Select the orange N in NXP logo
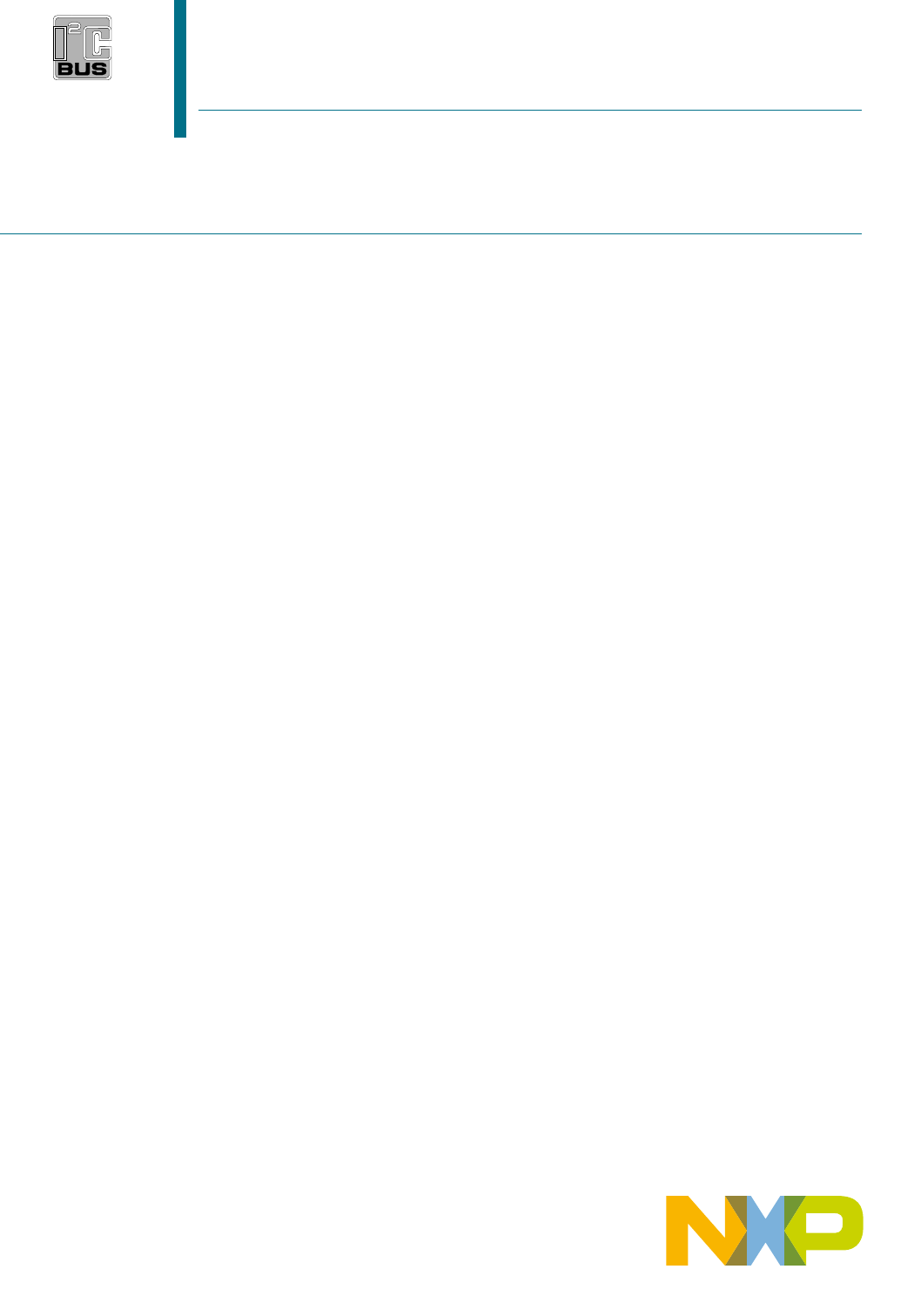Screen dimensions: 914x1316 tap(699, 1230)
